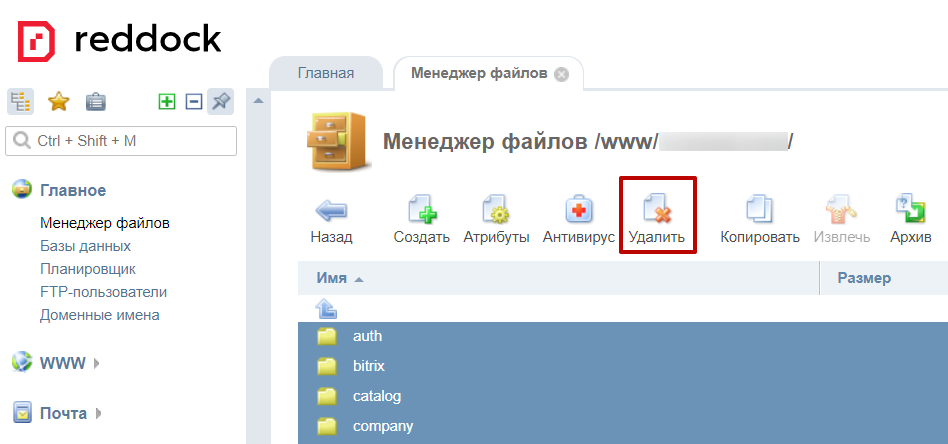This screenshot has height=444, width=948.
Task: Toggle the sidebar pin icon
Action: pyautogui.click(x=221, y=101)
